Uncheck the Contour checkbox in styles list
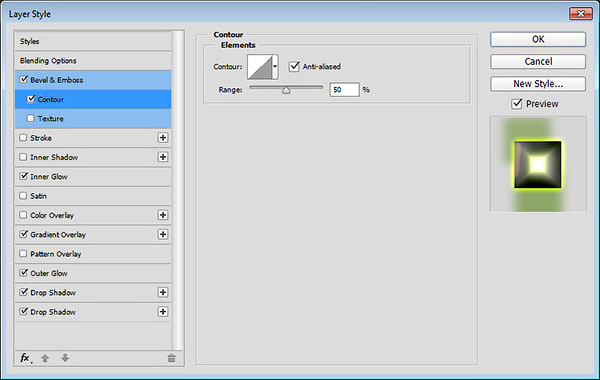The width and height of the screenshot is (600, 380). point(31,99)
